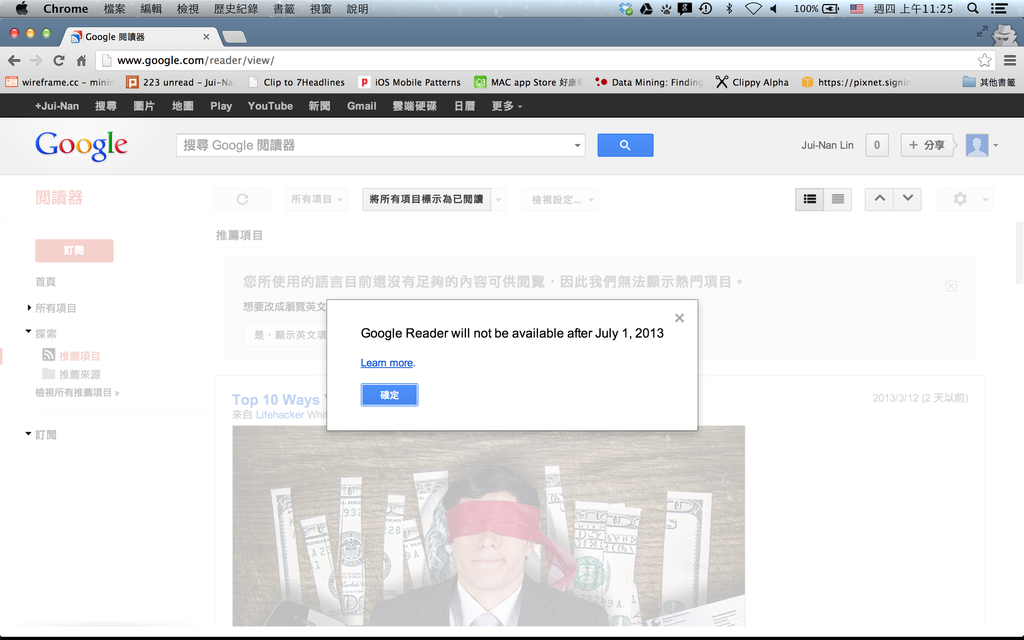Click the blue search magnifier button
This screenshot has width=1024, height=640.
pyautogui.click(x=625, y=145)
